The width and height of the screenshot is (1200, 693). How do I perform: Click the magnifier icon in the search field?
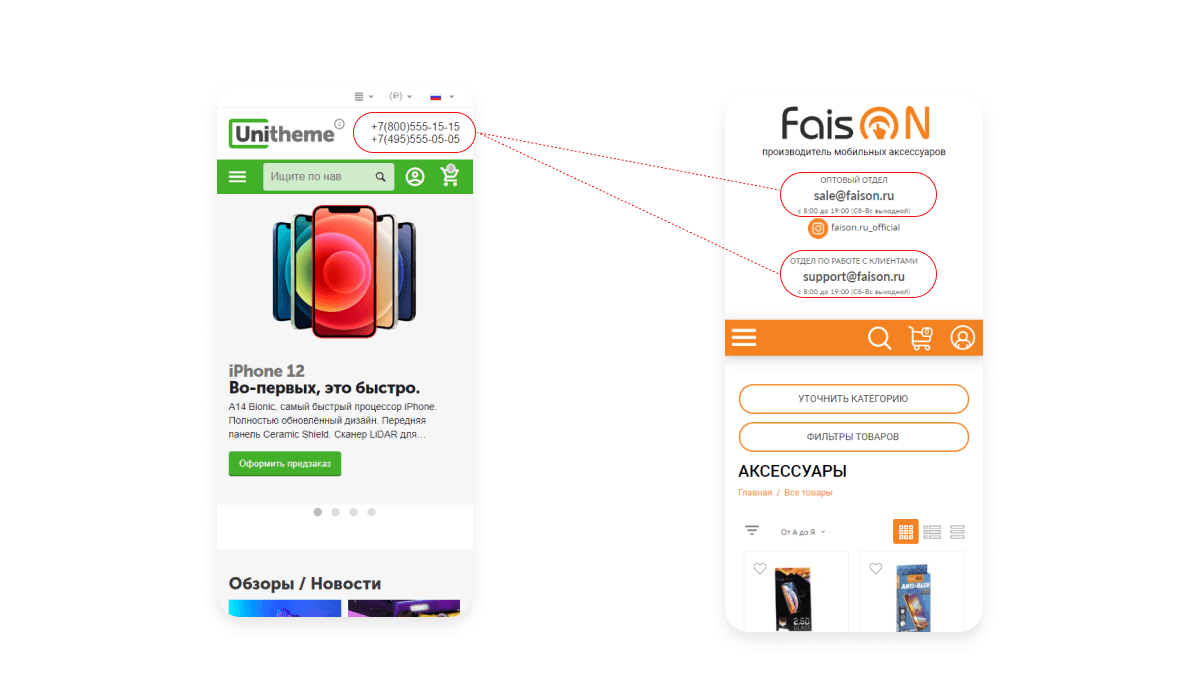click(380, 177)
